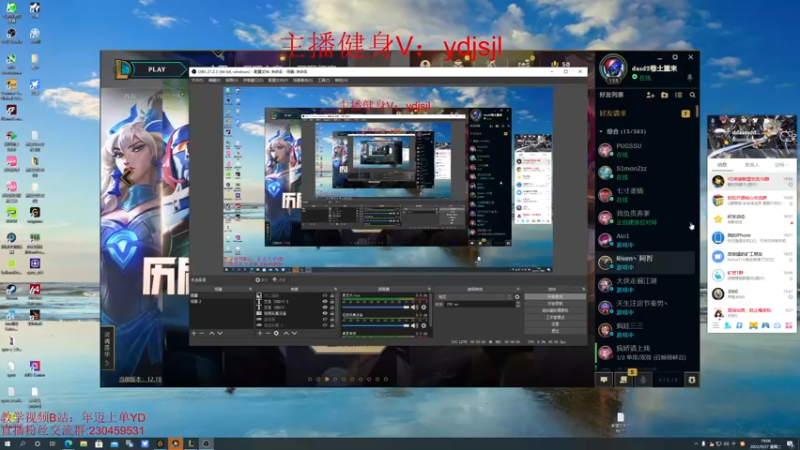This screenshot has width=800, height=450.
Task: Pop out the OBS Scenes dock panel
Action: click(251, 289)
